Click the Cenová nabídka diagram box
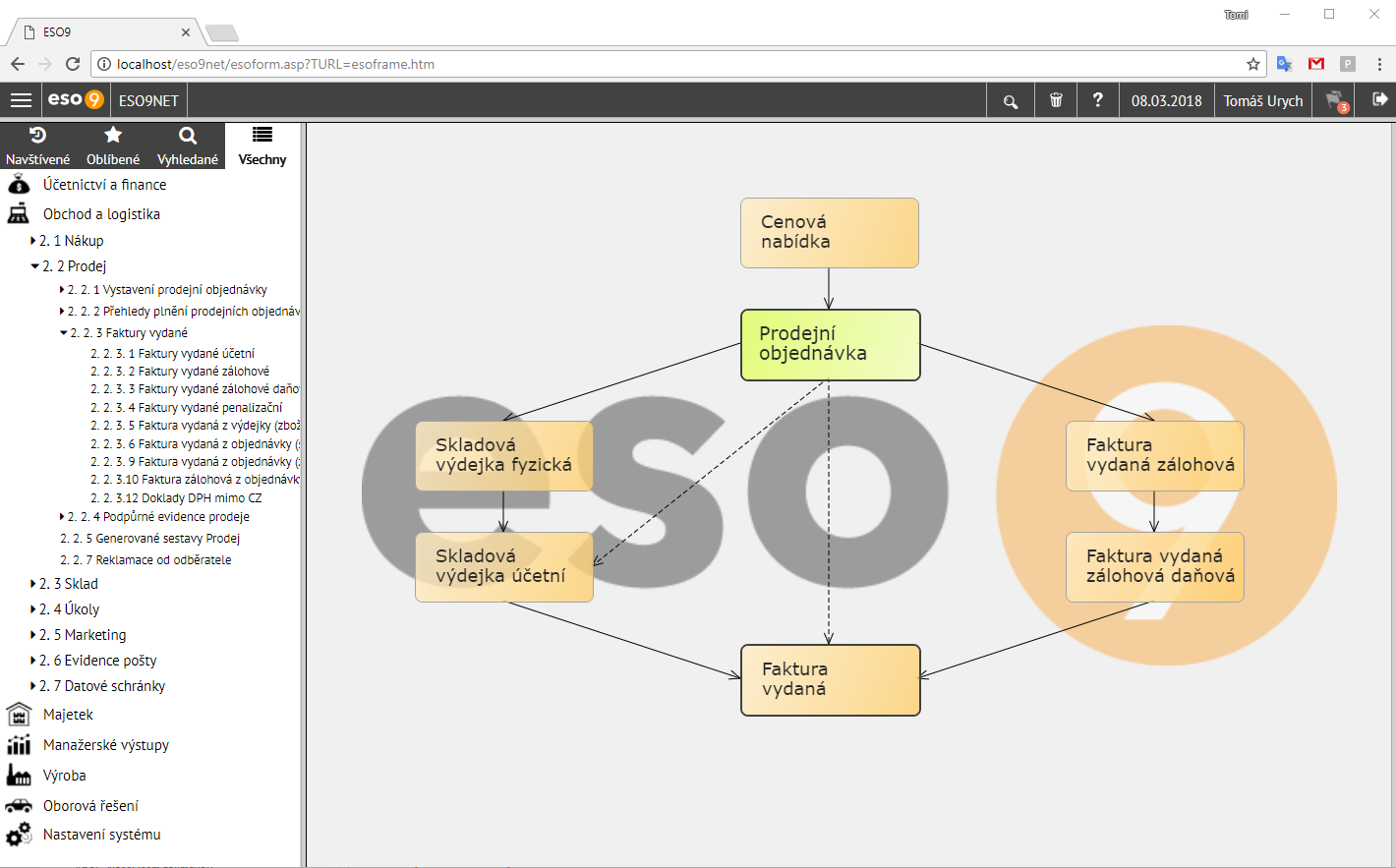 830,233
